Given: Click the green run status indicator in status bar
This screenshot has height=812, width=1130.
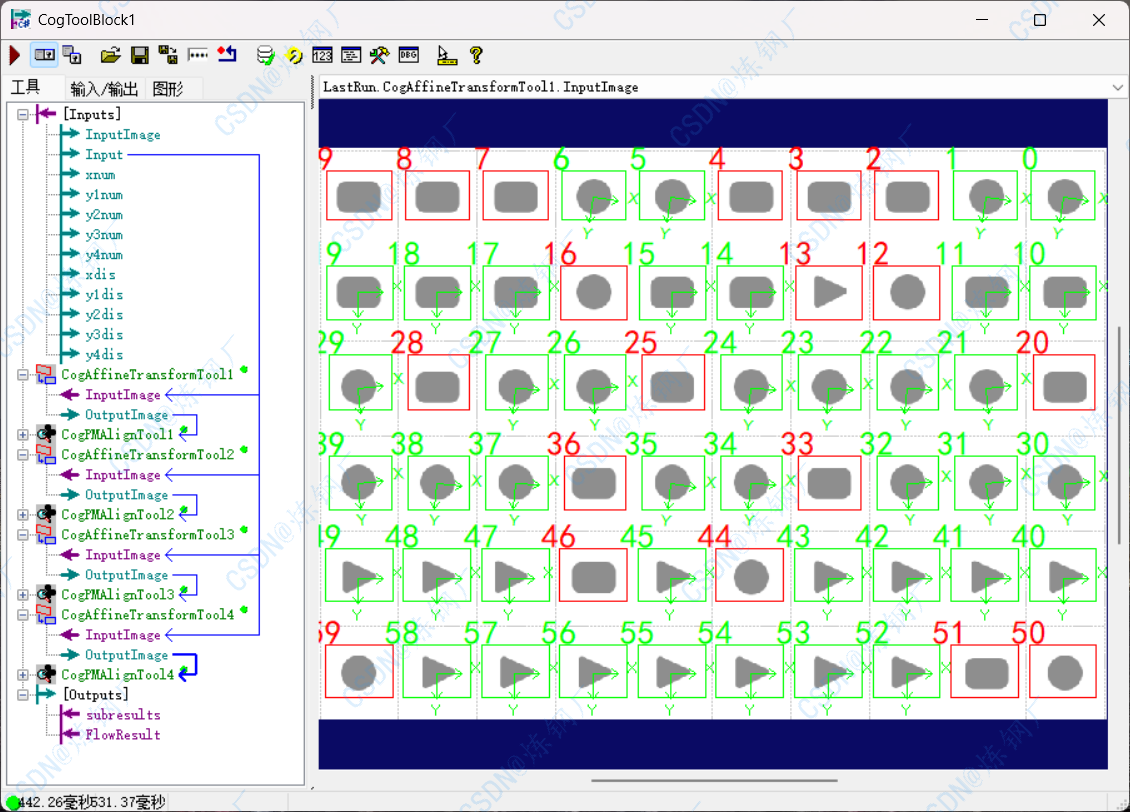Looking at the screenshot, I should pos(12,802).
